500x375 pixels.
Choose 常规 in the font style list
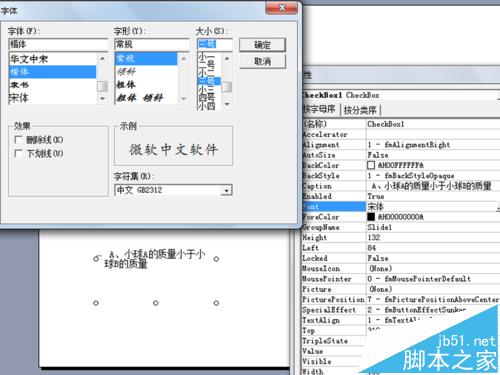[x=146, y=59]
